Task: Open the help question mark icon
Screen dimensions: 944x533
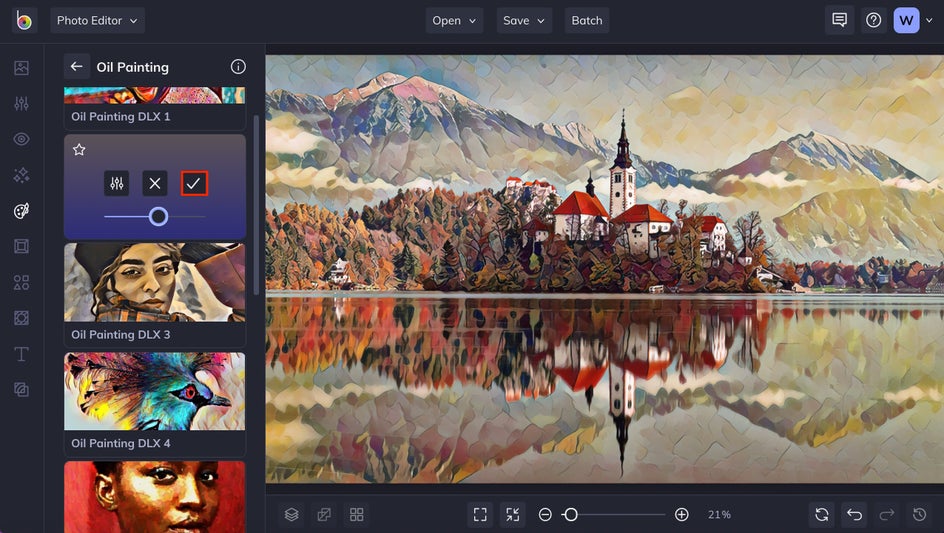Action: [874, 20]
